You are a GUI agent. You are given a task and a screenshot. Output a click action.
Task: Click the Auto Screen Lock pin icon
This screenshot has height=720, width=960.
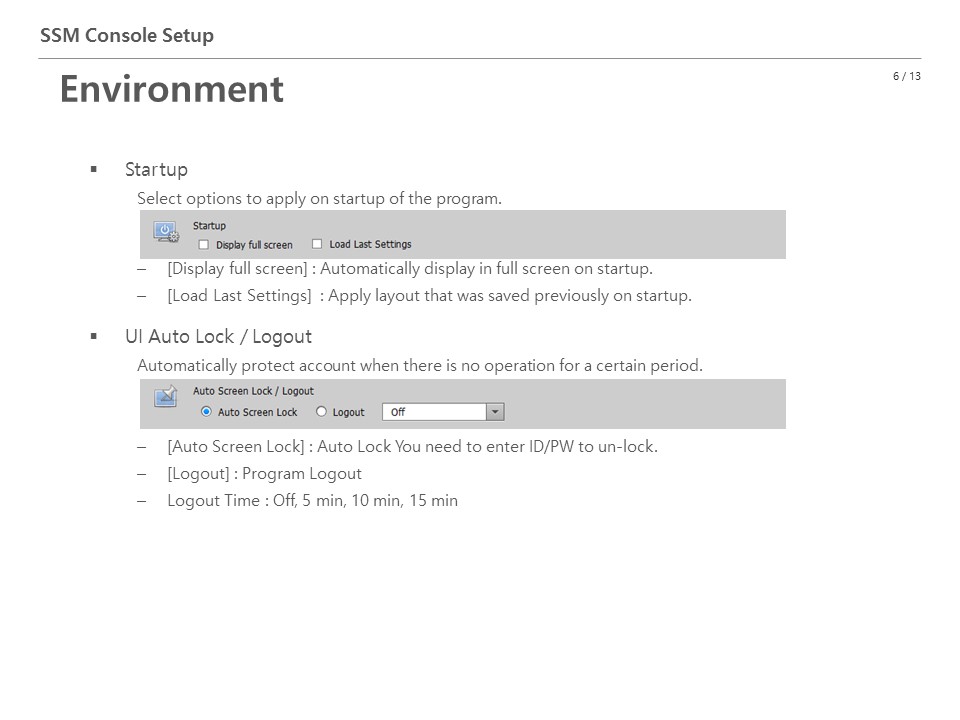166,396
